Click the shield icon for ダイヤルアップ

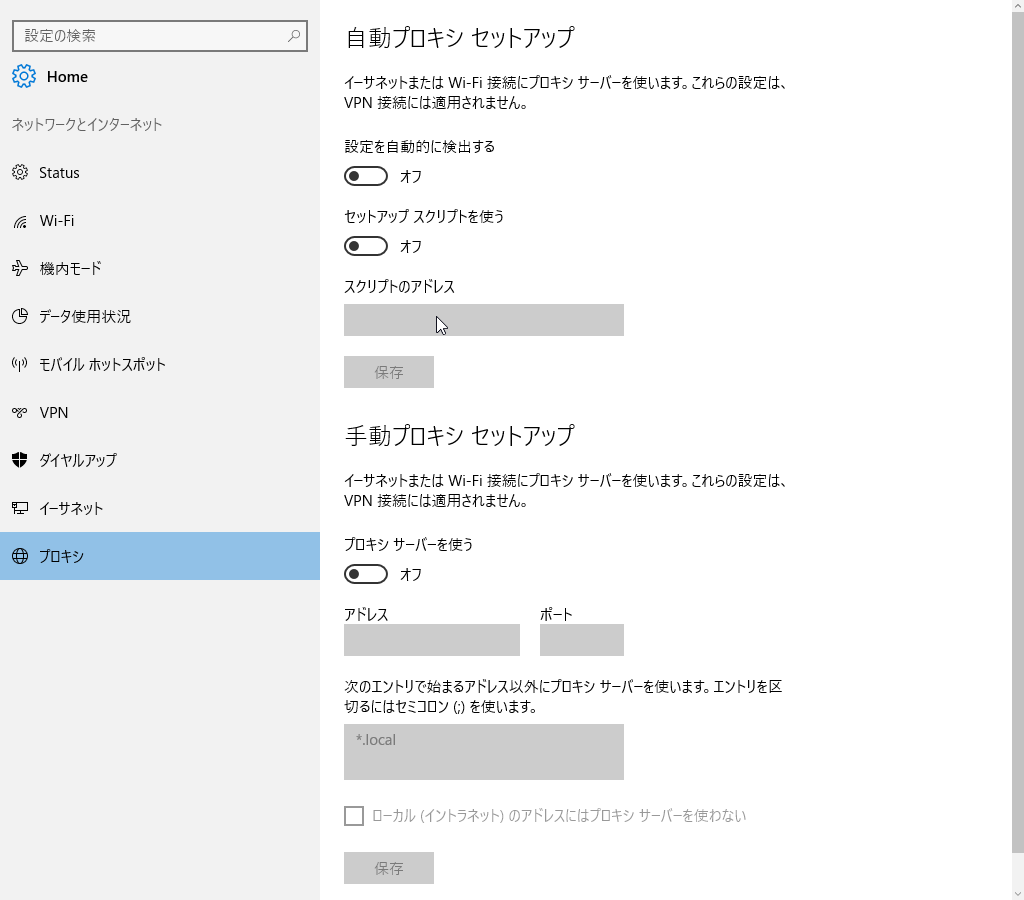20,460
